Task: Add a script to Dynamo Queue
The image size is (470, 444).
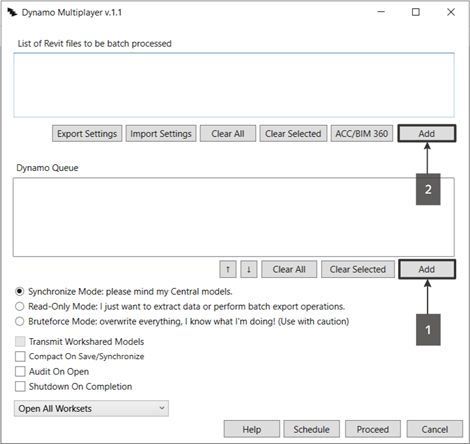Action: [427, 269]
